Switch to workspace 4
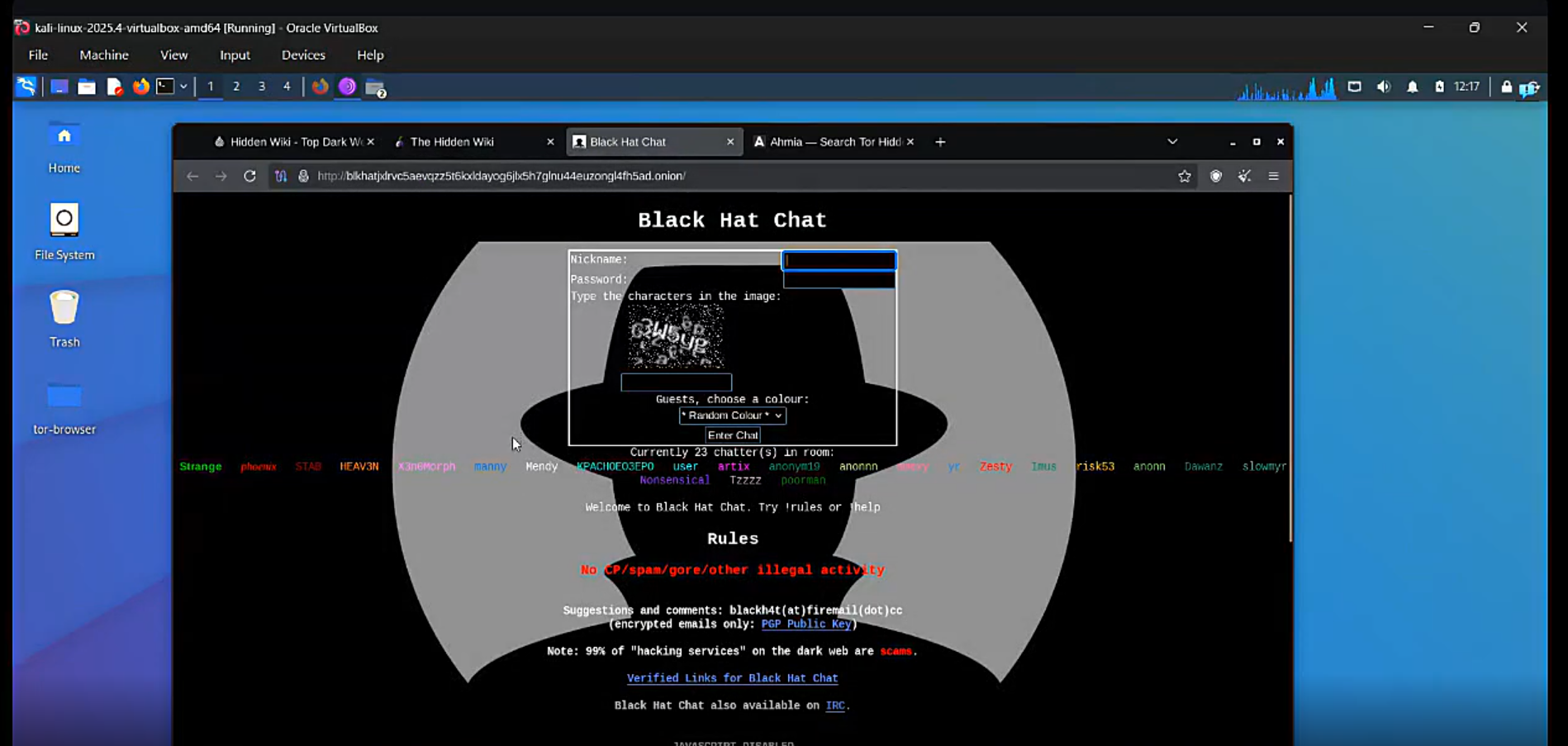Screen dimensions: 1568x746 (287, 86)
